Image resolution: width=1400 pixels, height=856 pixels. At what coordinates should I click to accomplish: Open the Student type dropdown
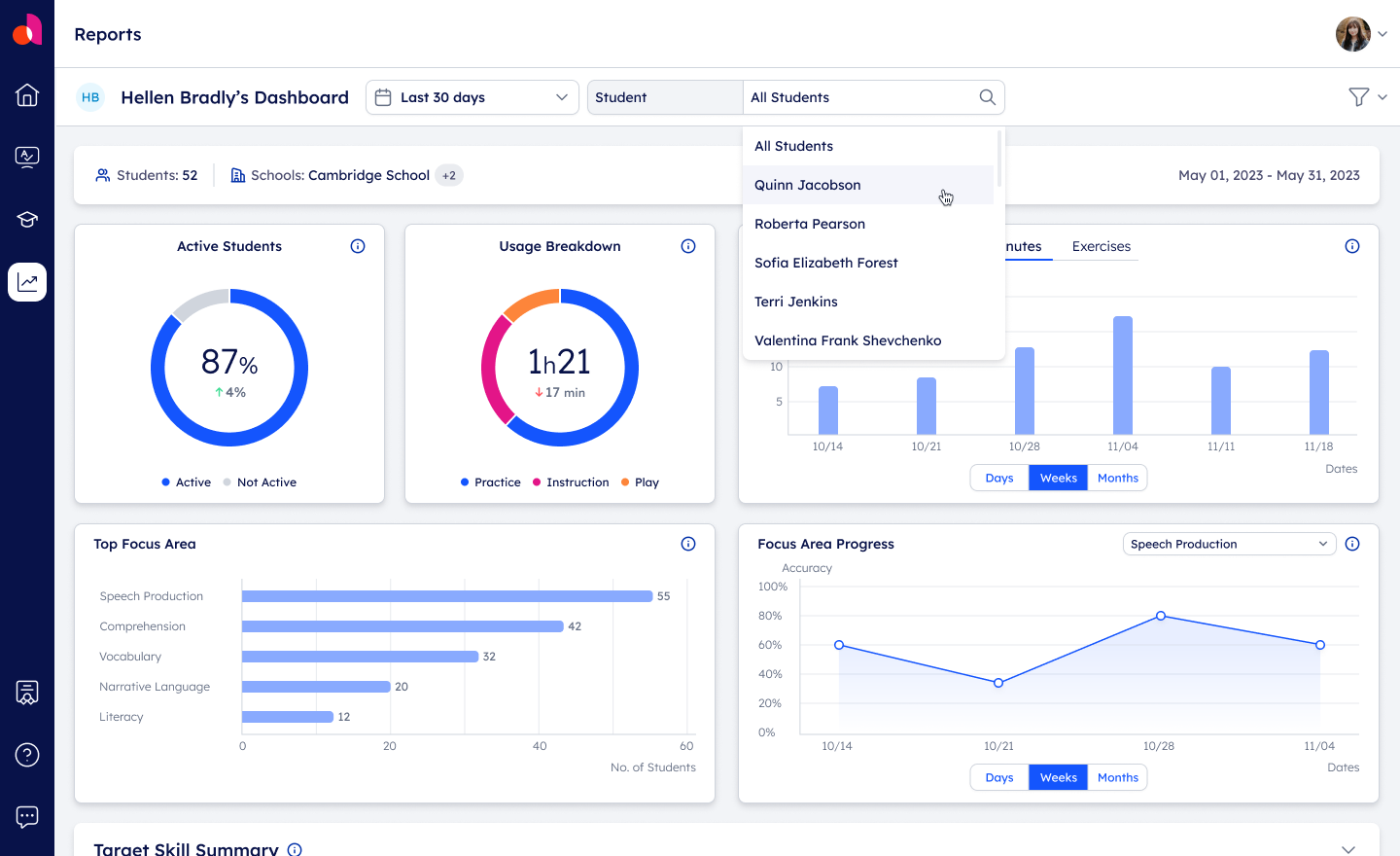665,97
